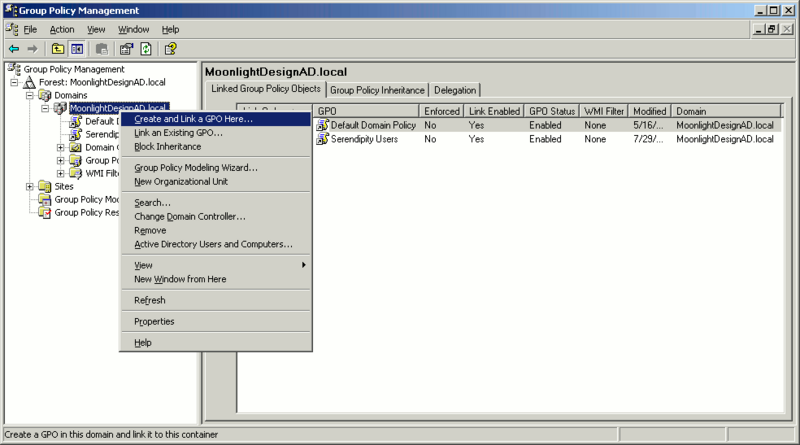The width and height of the screenshot is (800, 445).
Task: Choose New Organizational Unit
Action: click(x=216, y=182)
